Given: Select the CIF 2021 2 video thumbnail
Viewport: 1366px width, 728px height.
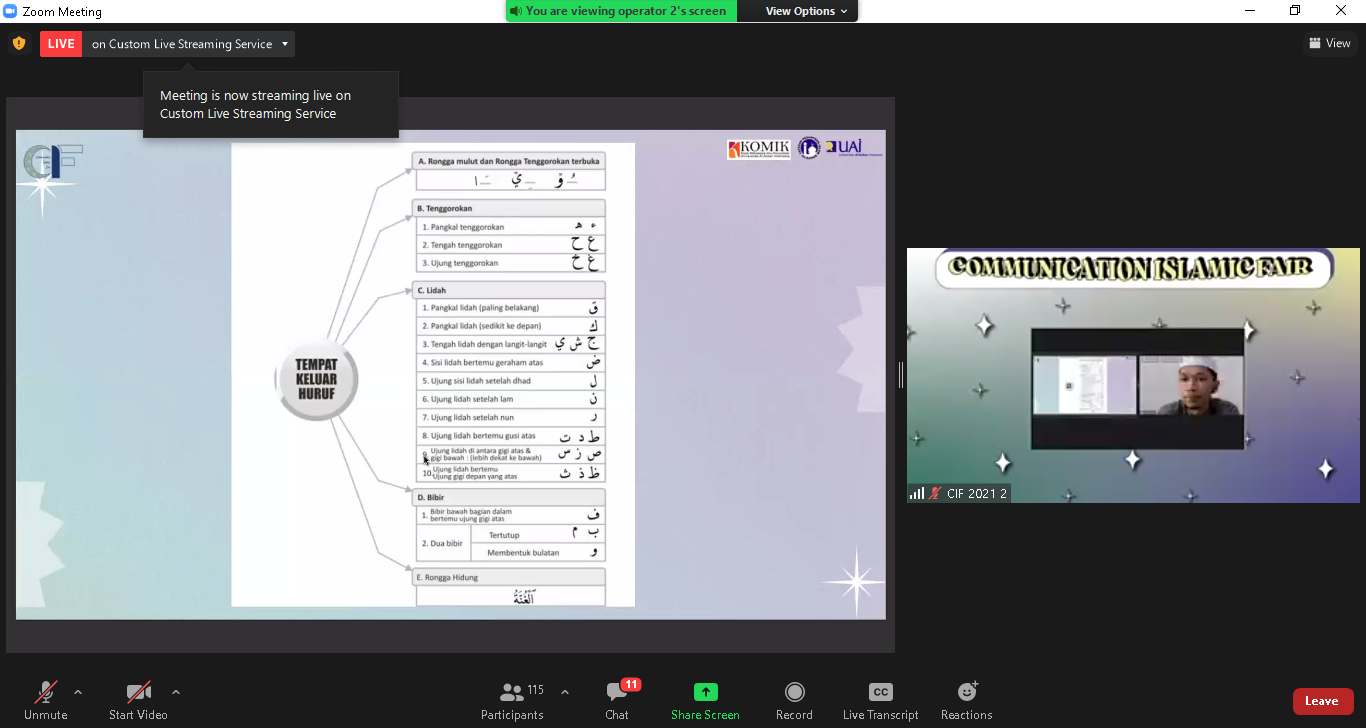Looking at the screenshot, I should click(x=1133, y=375).
